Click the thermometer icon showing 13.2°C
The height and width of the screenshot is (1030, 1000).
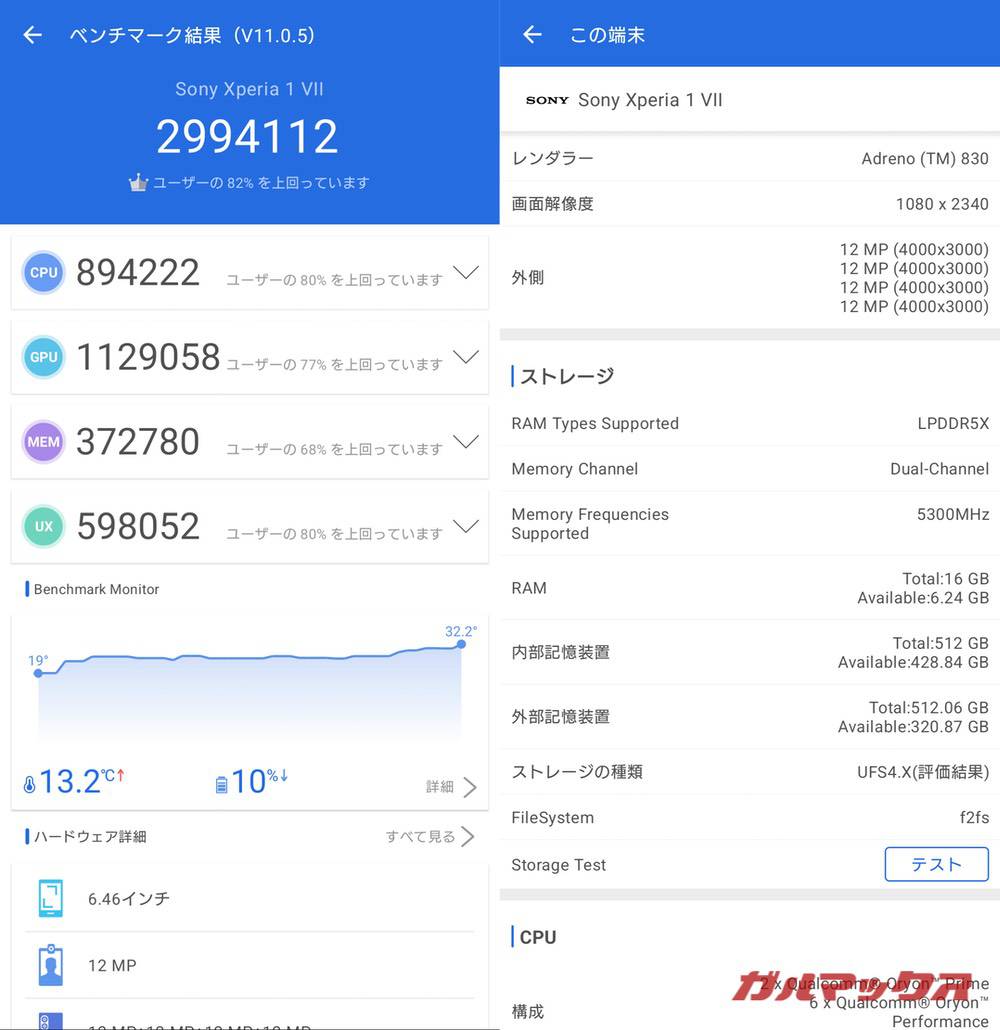[x=29, y=779]
